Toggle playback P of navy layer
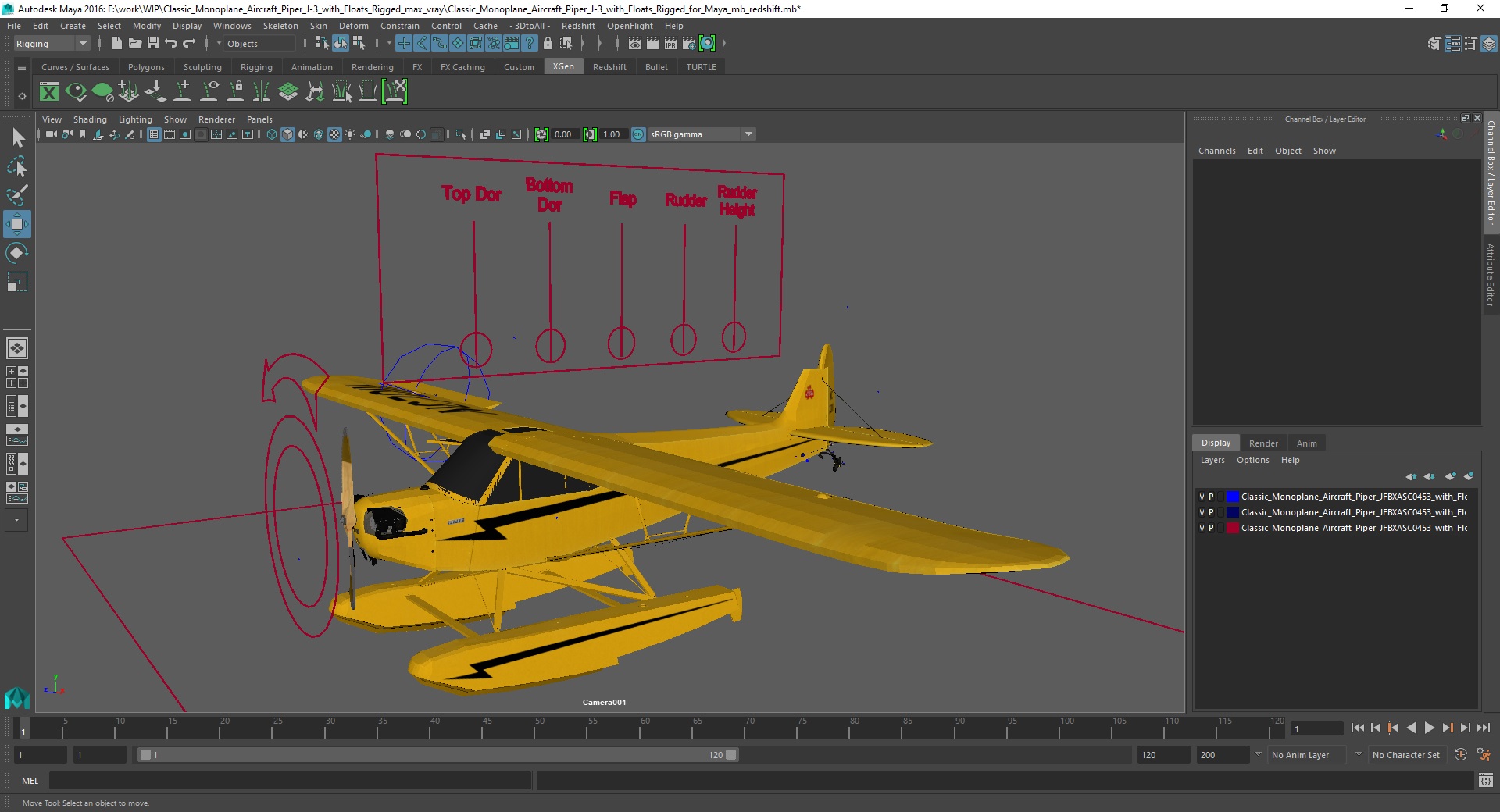 [1212, 512]
